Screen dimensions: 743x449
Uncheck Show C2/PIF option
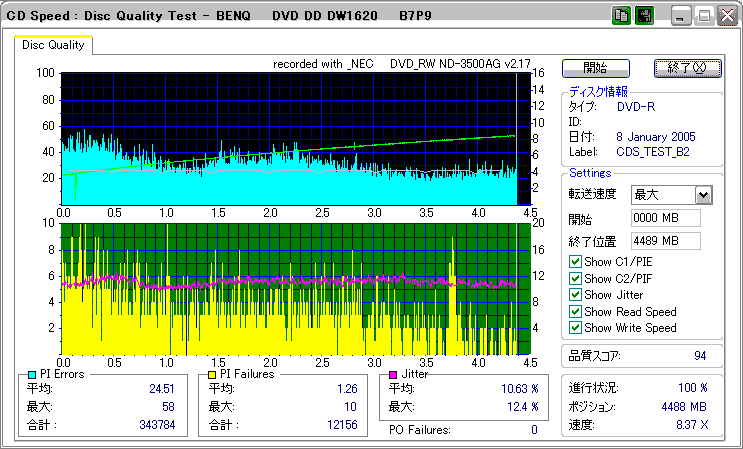(575, 279)
